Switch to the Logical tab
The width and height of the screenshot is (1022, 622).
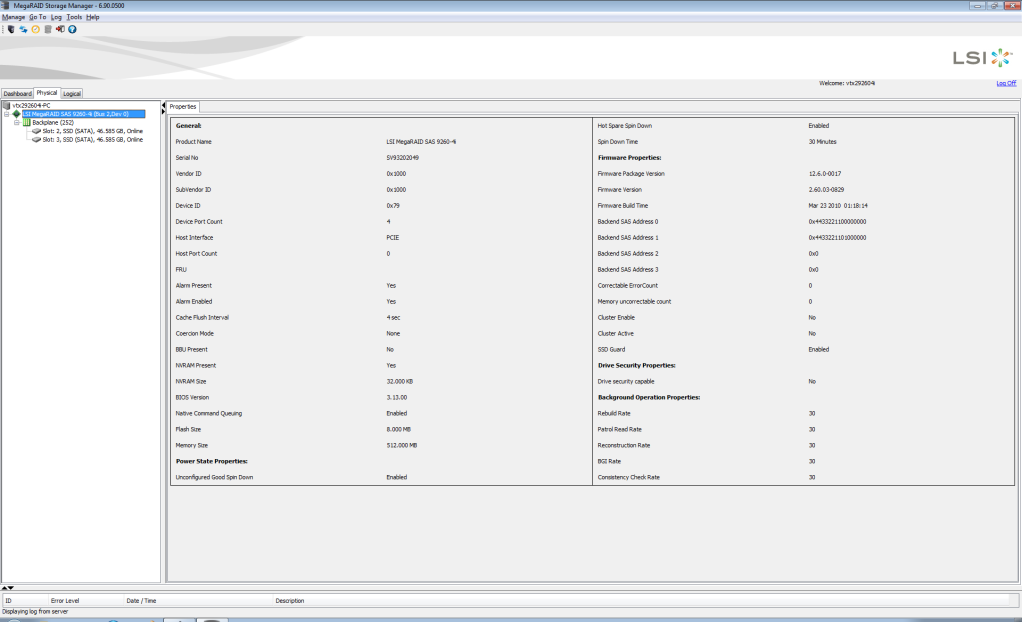point(72,93)
